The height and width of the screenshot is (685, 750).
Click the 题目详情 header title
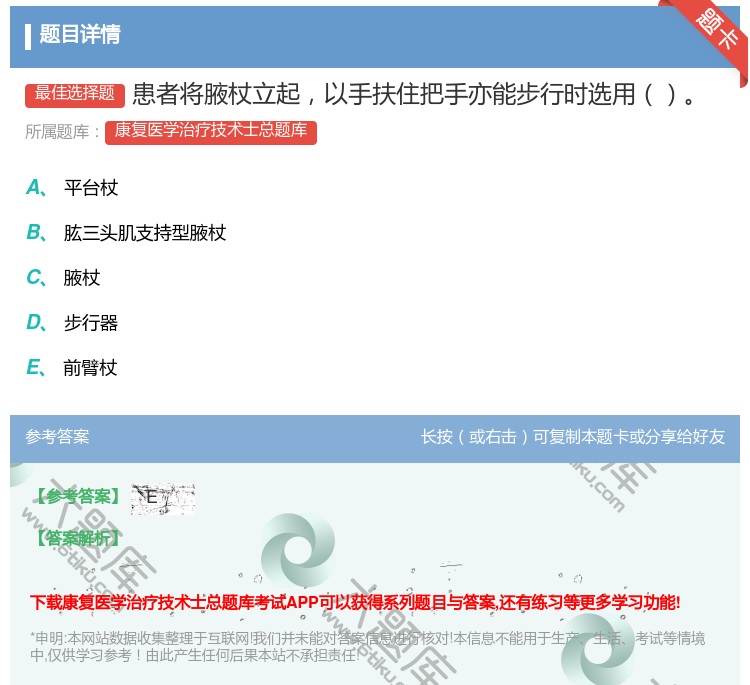pyautogui.click(x=80, y=34)
